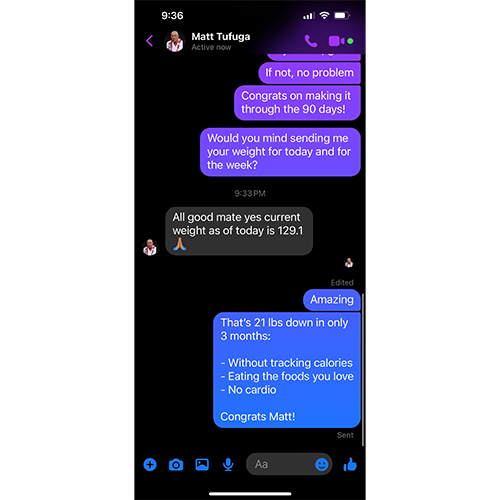Open Matt Tufuga's profile picture in header
This screenshot has height=500, width=500.
[x=175, y=41]
